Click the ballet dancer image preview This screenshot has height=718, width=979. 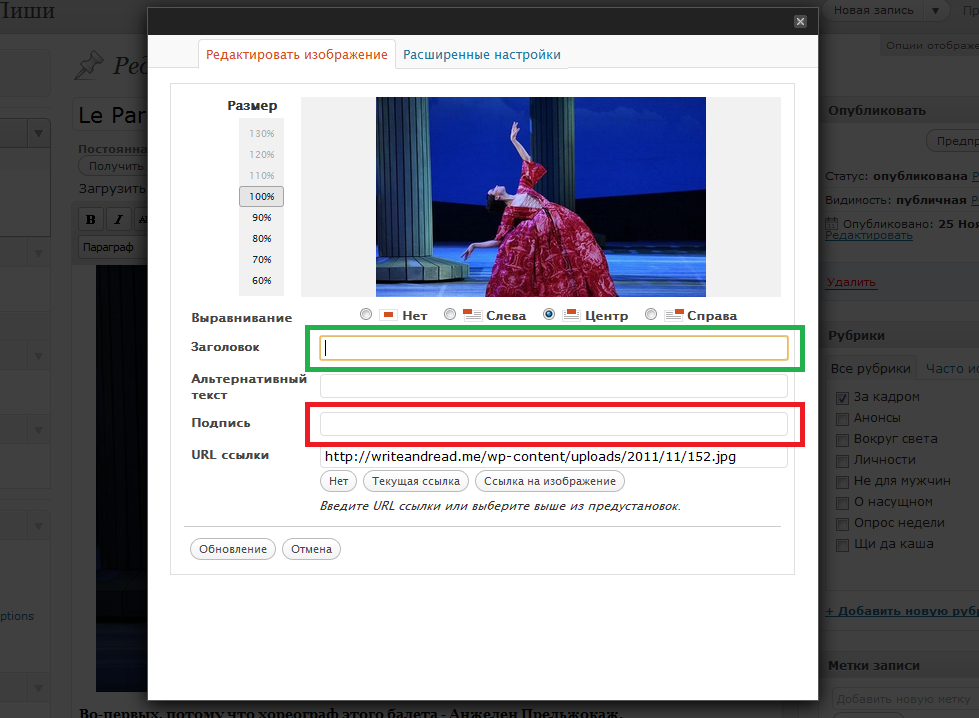[541, 197]
